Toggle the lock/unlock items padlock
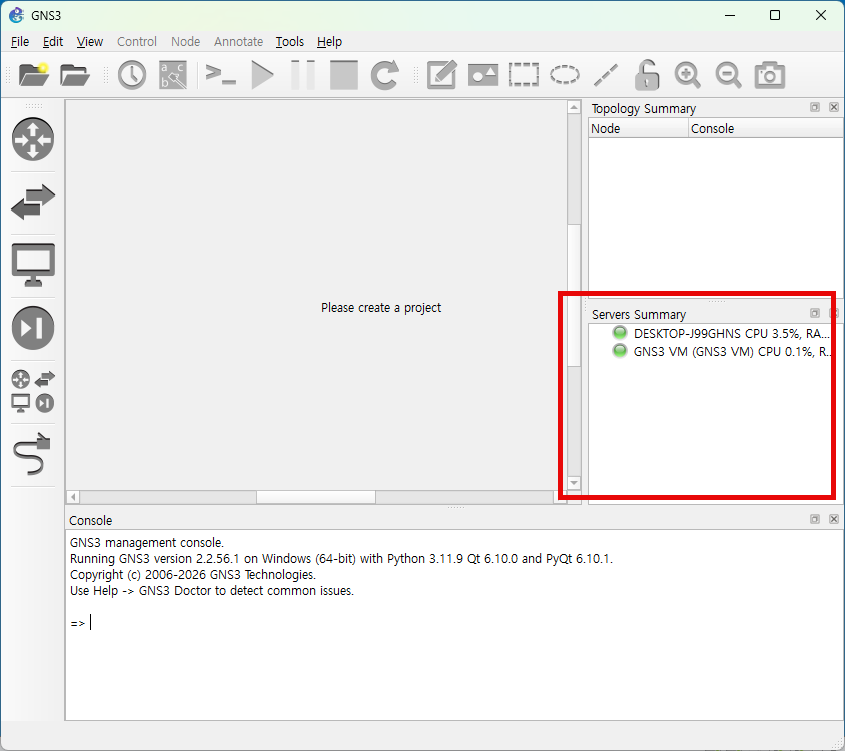The image size is (845, 751). coord(647,75)
